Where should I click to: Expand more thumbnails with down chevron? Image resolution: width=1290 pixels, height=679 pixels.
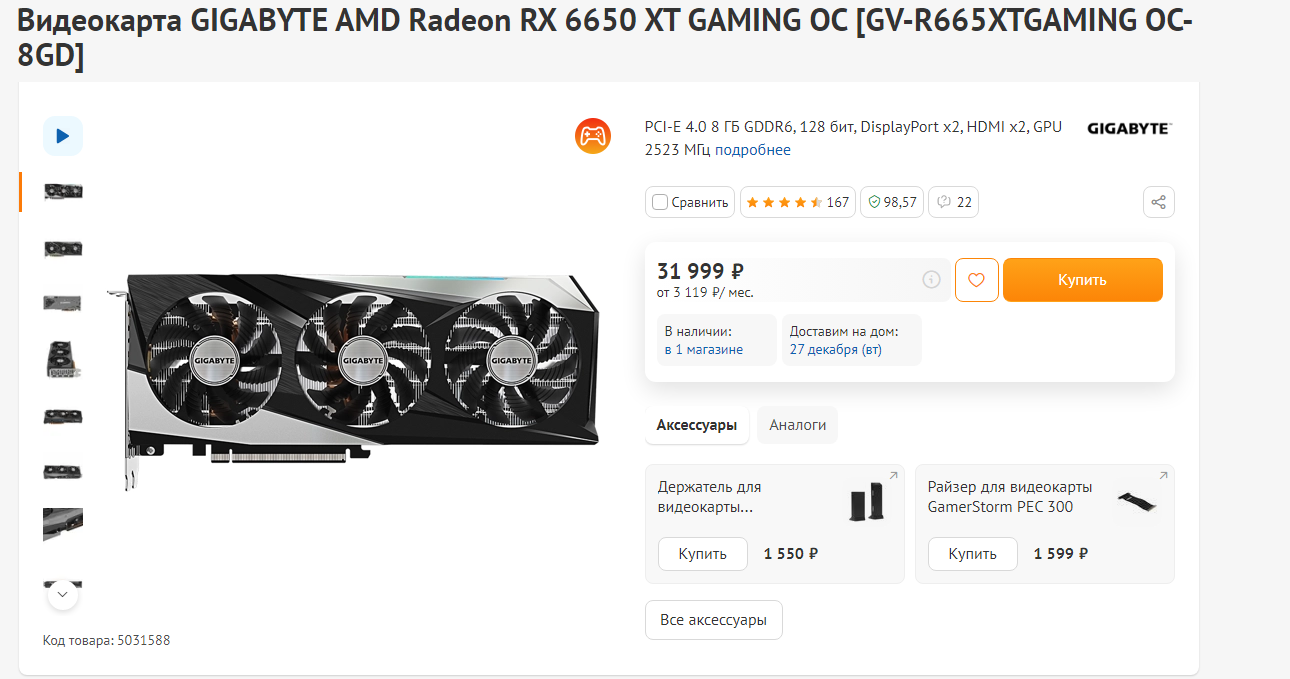[x=63, y=594]
